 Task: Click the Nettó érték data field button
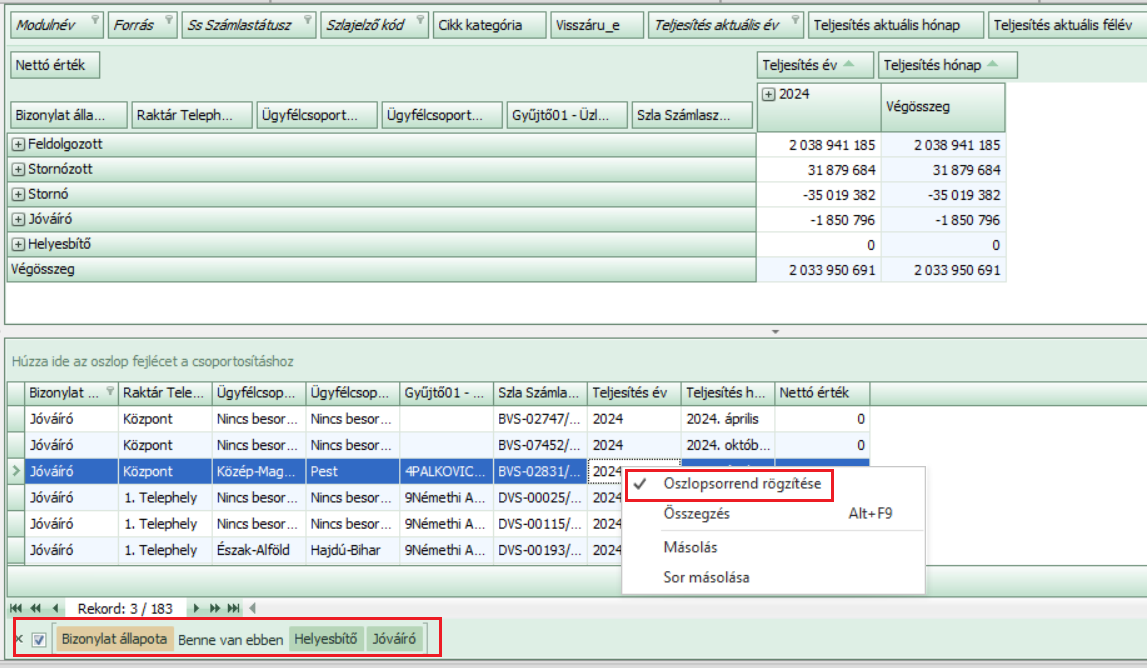pyautogui.click(x=55, y=66)
